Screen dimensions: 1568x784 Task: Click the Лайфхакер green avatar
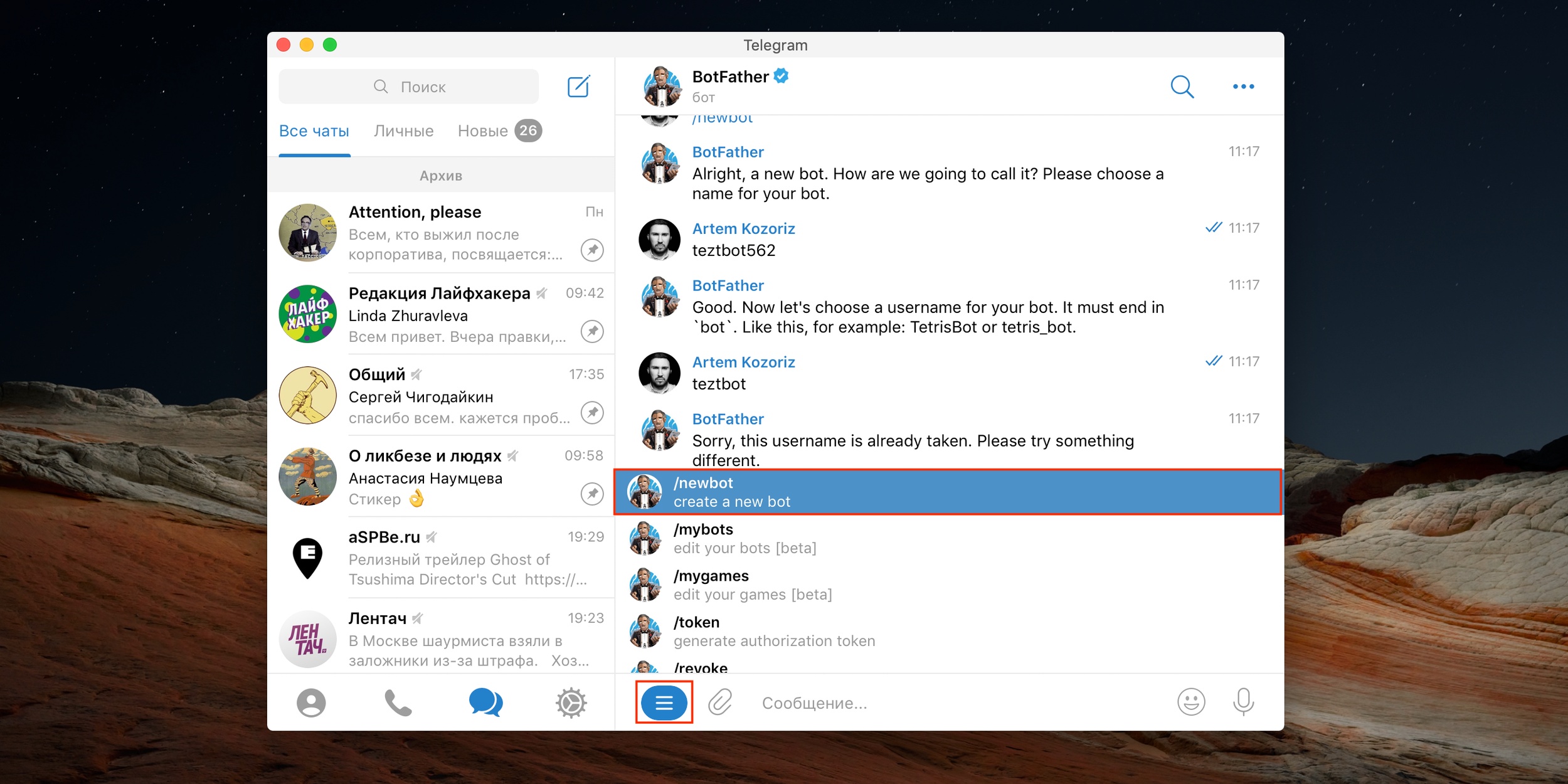(x=307, y=314)
